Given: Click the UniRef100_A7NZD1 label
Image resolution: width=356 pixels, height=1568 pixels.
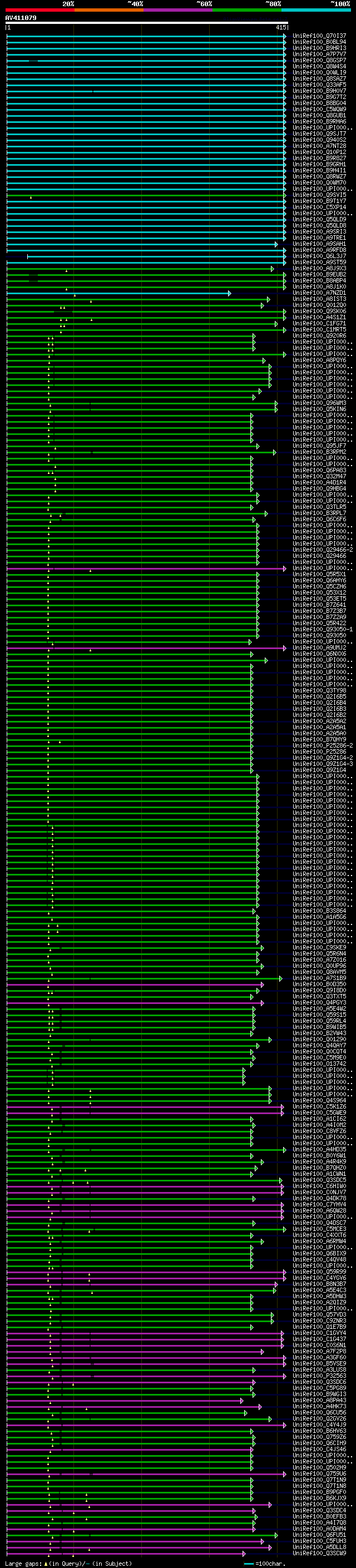Looking at the screenshot, I should pyautogui.click(x=319, y=293).
